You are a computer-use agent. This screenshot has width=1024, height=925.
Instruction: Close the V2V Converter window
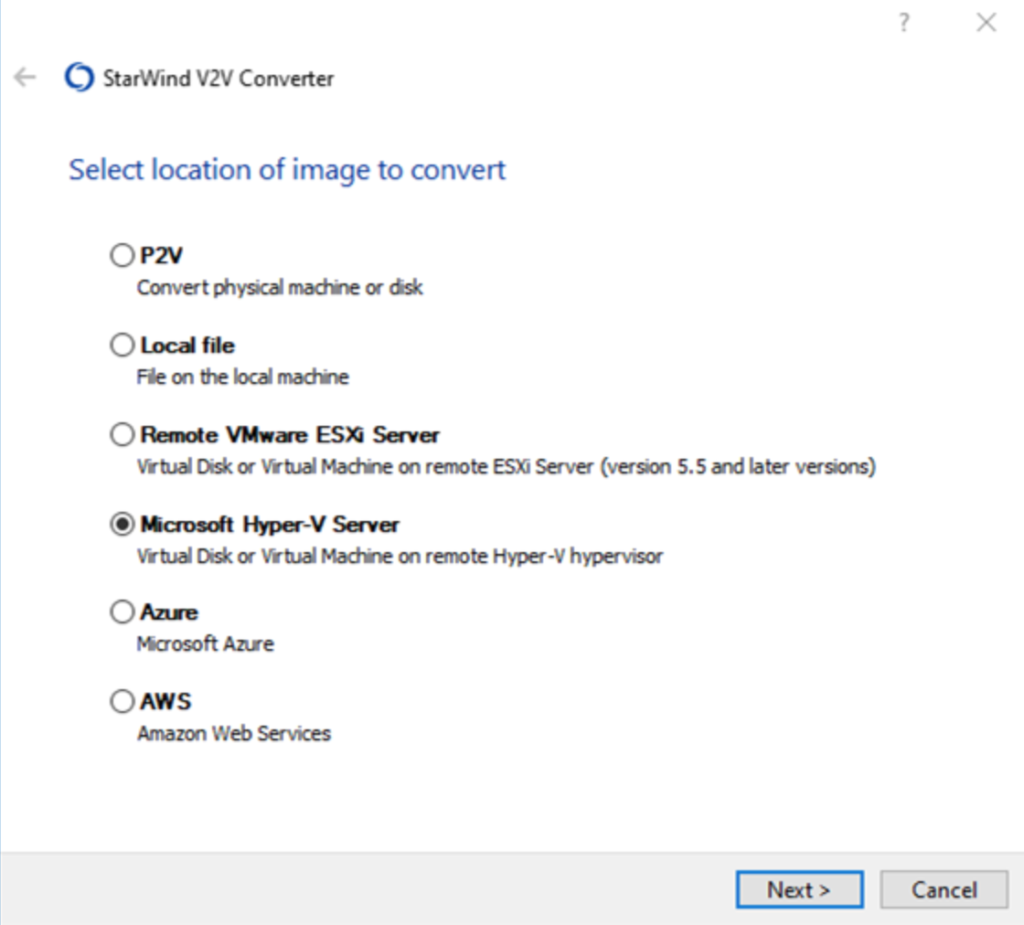click(x=986, y=23)
